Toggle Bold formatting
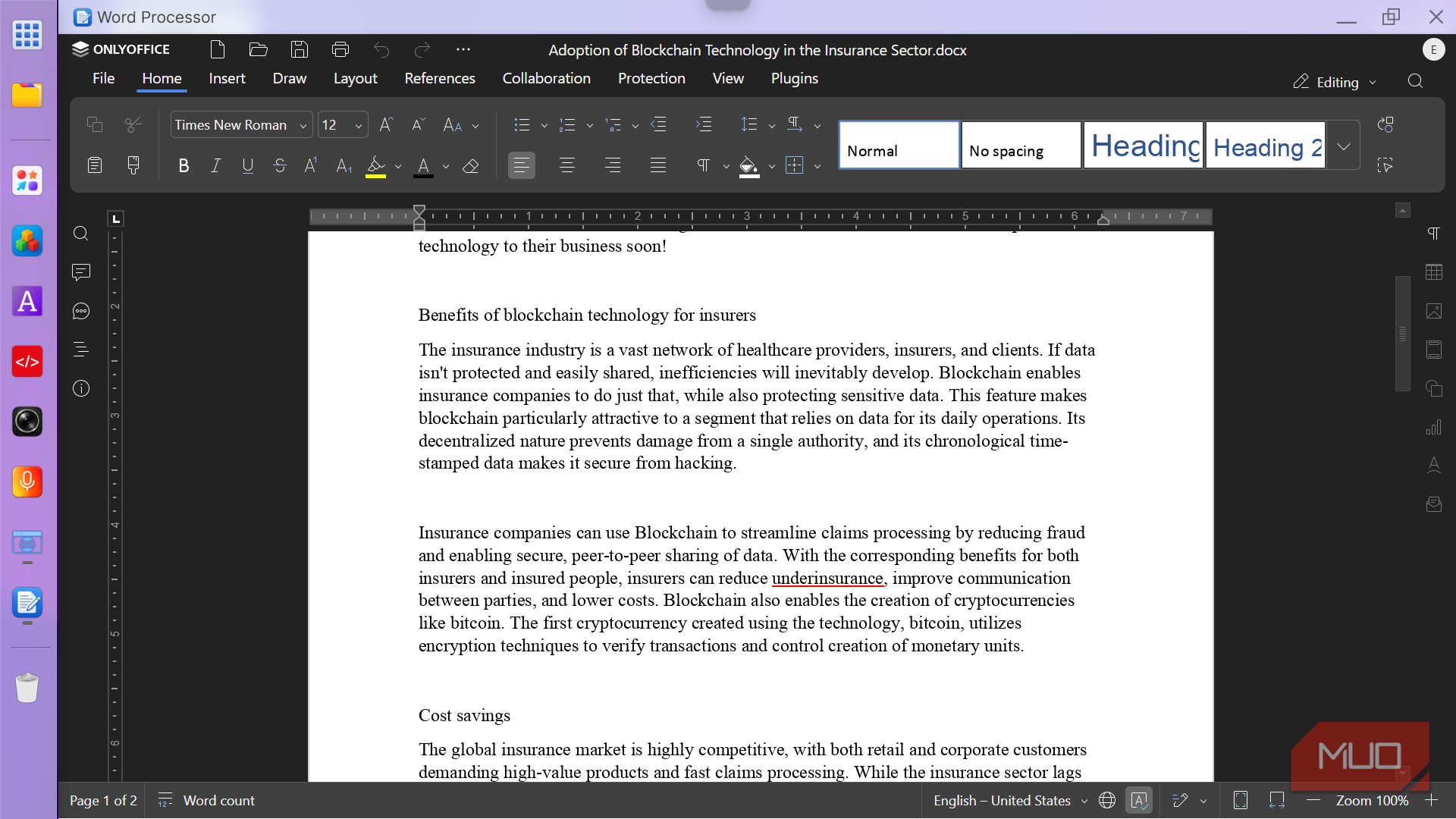The height and width of the screenshot is (819, 1456). click(184, 165)
